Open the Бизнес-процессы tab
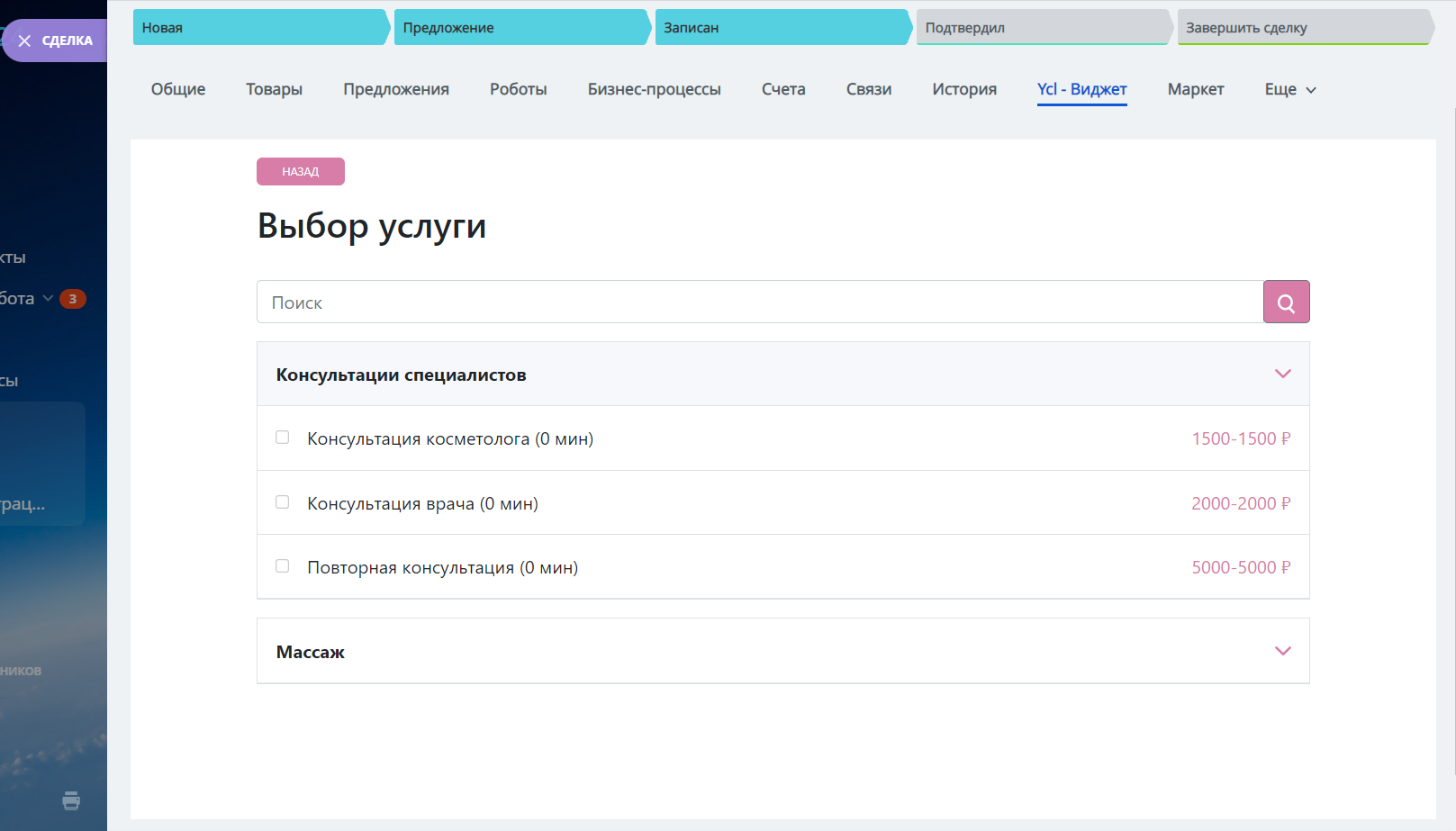1456x831 pixels. click(654, 89)
